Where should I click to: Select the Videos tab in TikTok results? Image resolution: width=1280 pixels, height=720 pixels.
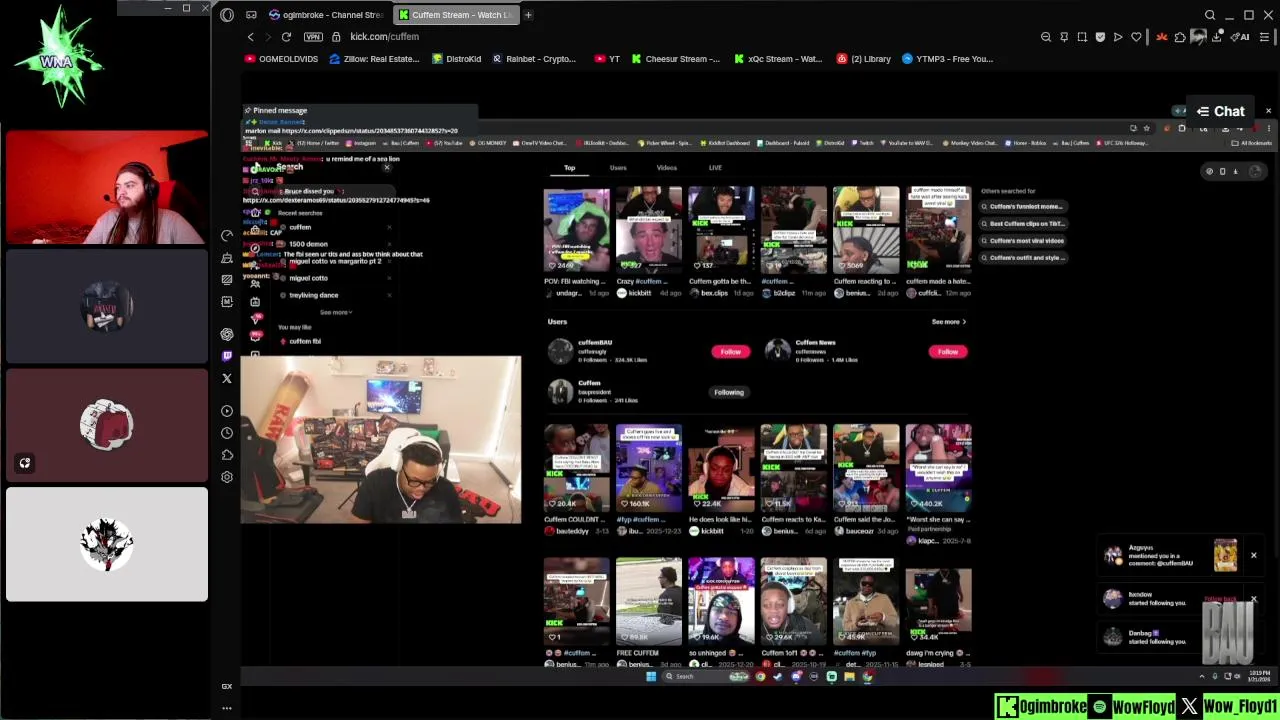[x=666, y=168]
